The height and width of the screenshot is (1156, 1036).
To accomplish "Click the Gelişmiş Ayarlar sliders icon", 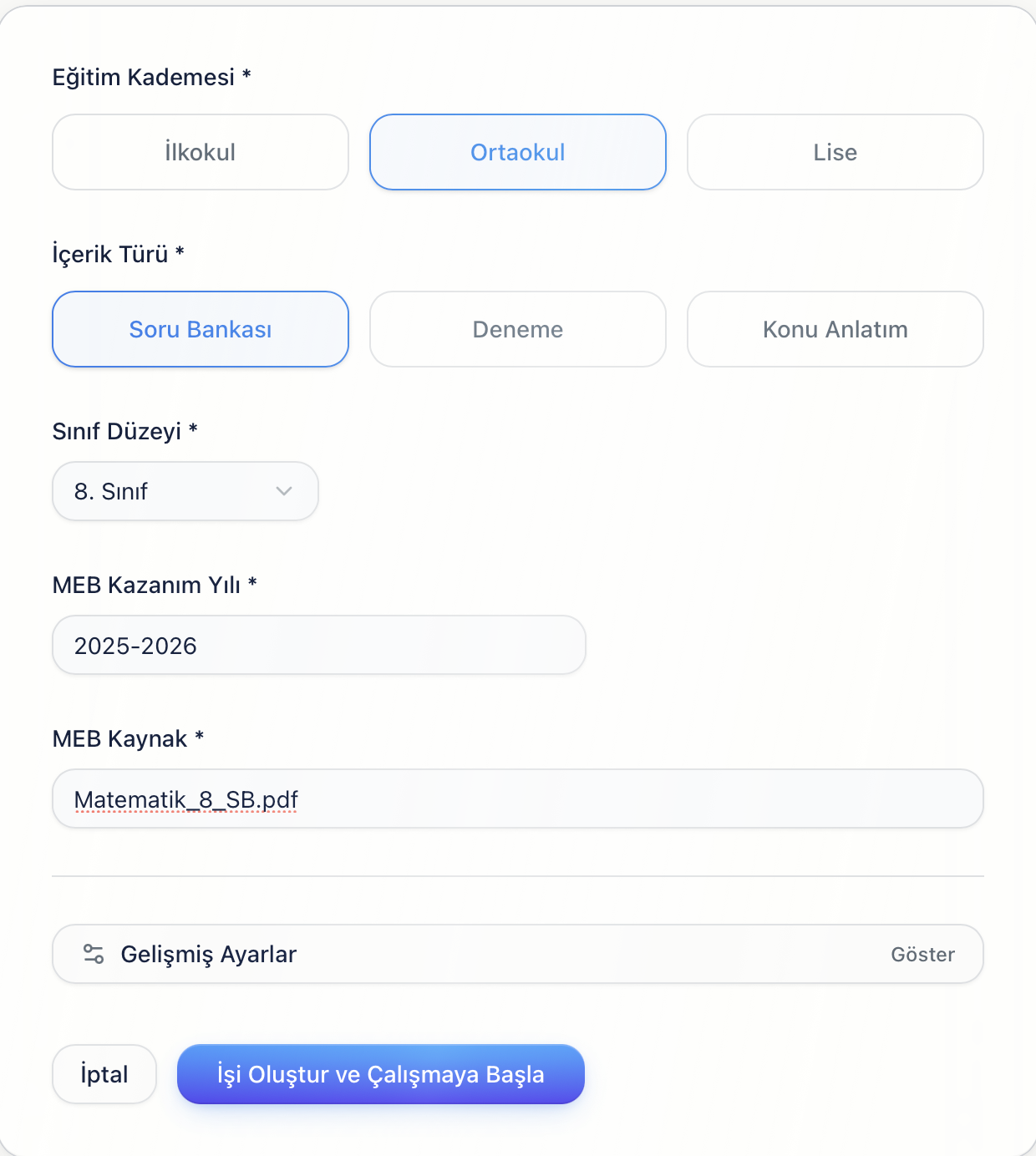I will [x=94, y=954].
